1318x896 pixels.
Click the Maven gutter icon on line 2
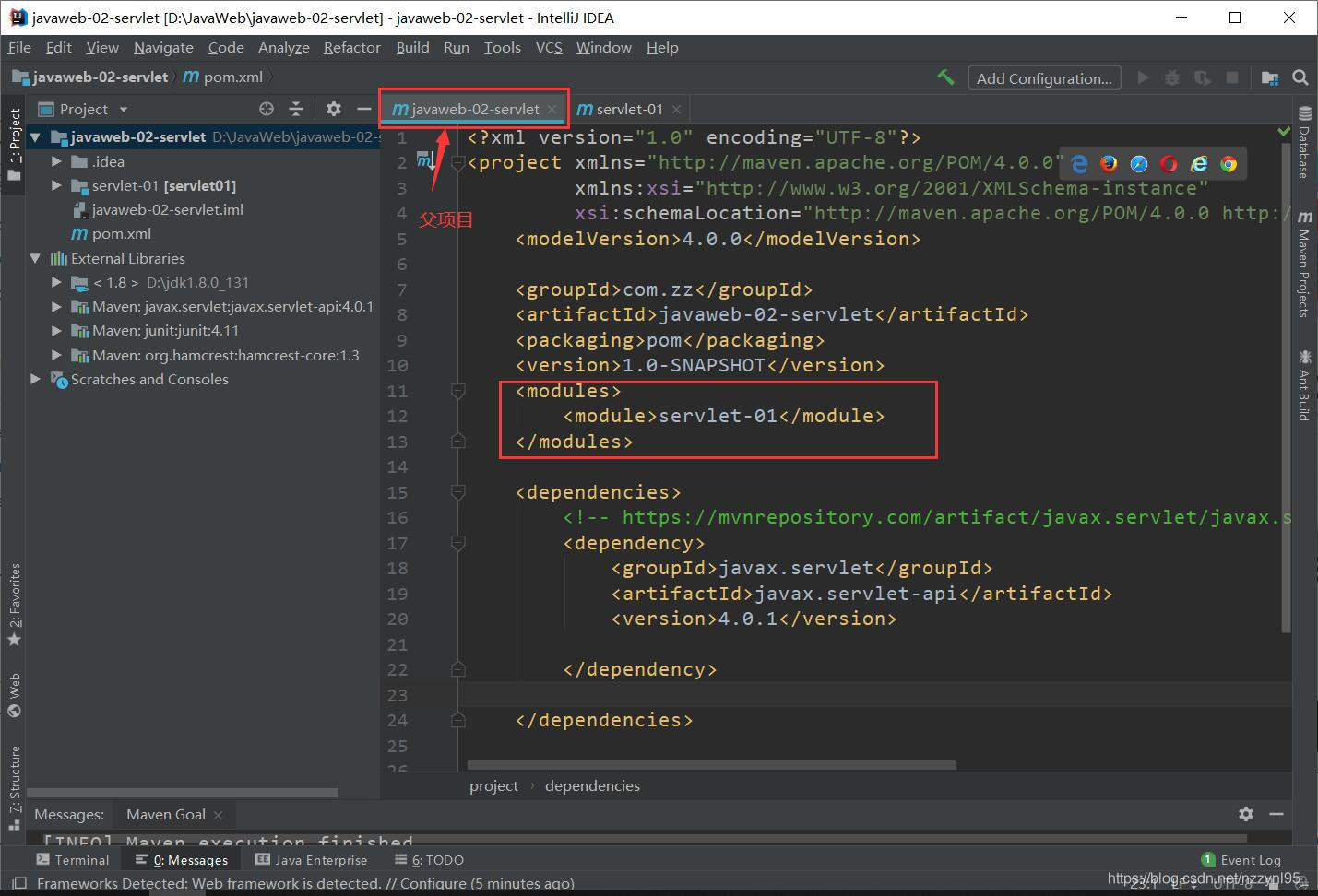(425, 161)
